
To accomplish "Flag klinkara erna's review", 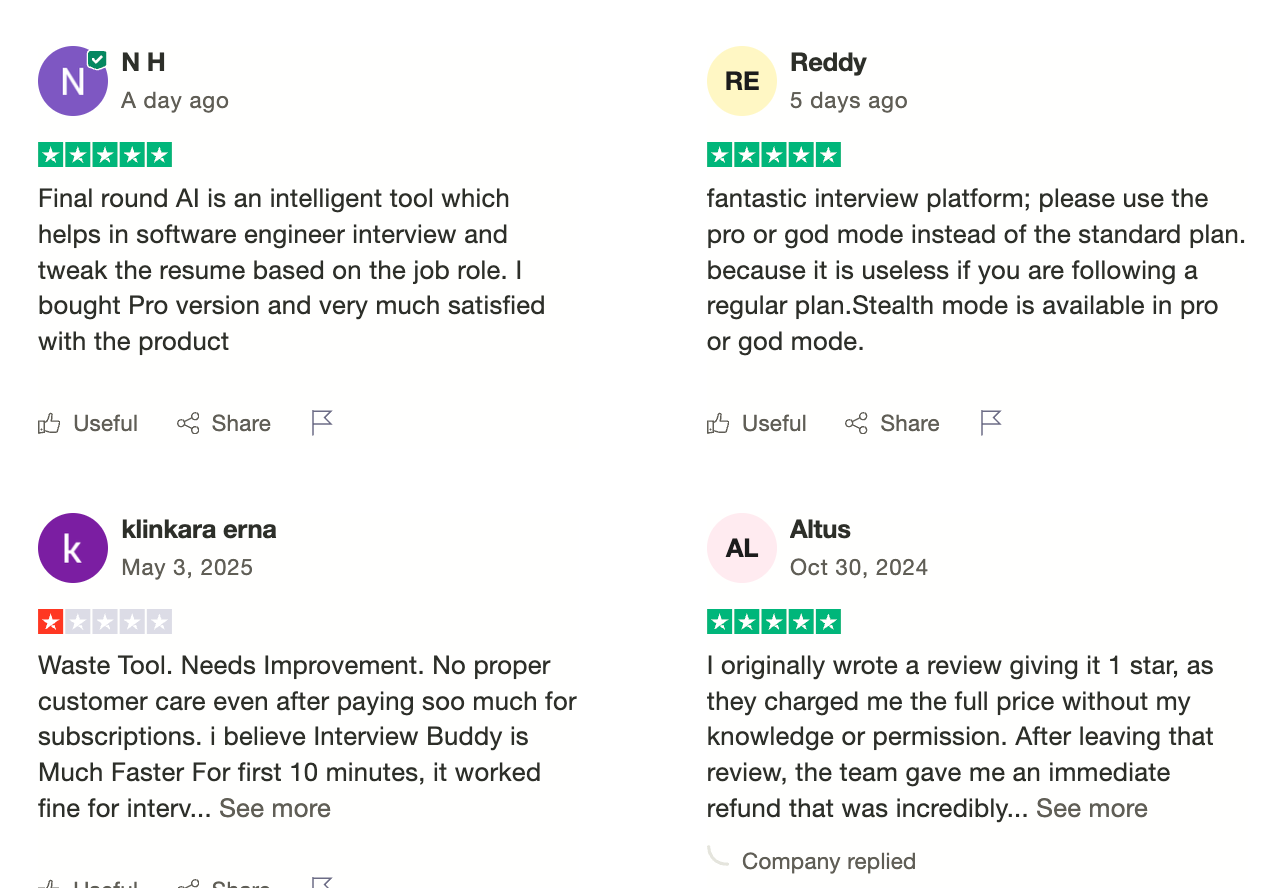I will click(x=321, y=883).
